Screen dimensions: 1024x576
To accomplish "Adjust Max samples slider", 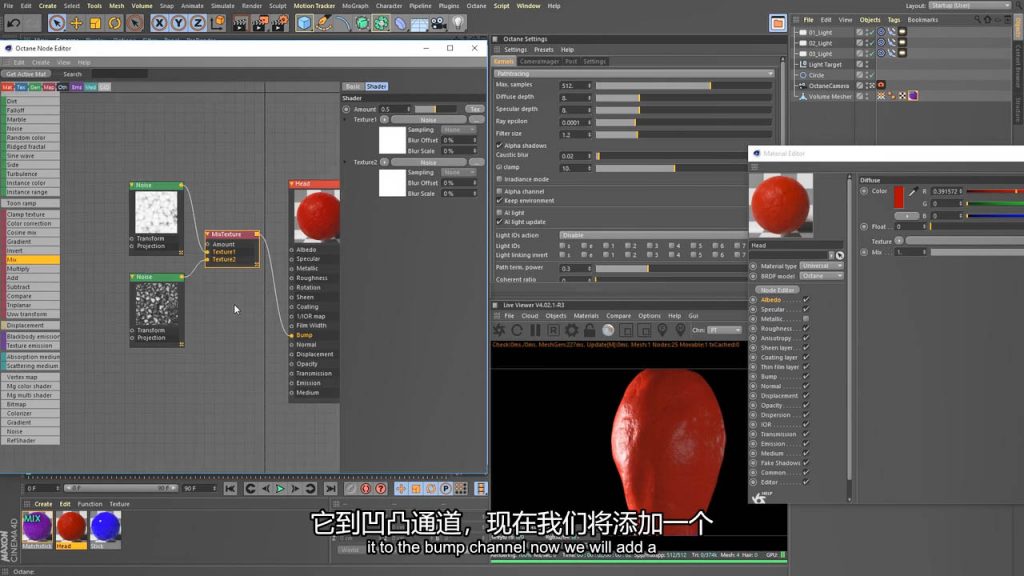I will coord(684,86).
